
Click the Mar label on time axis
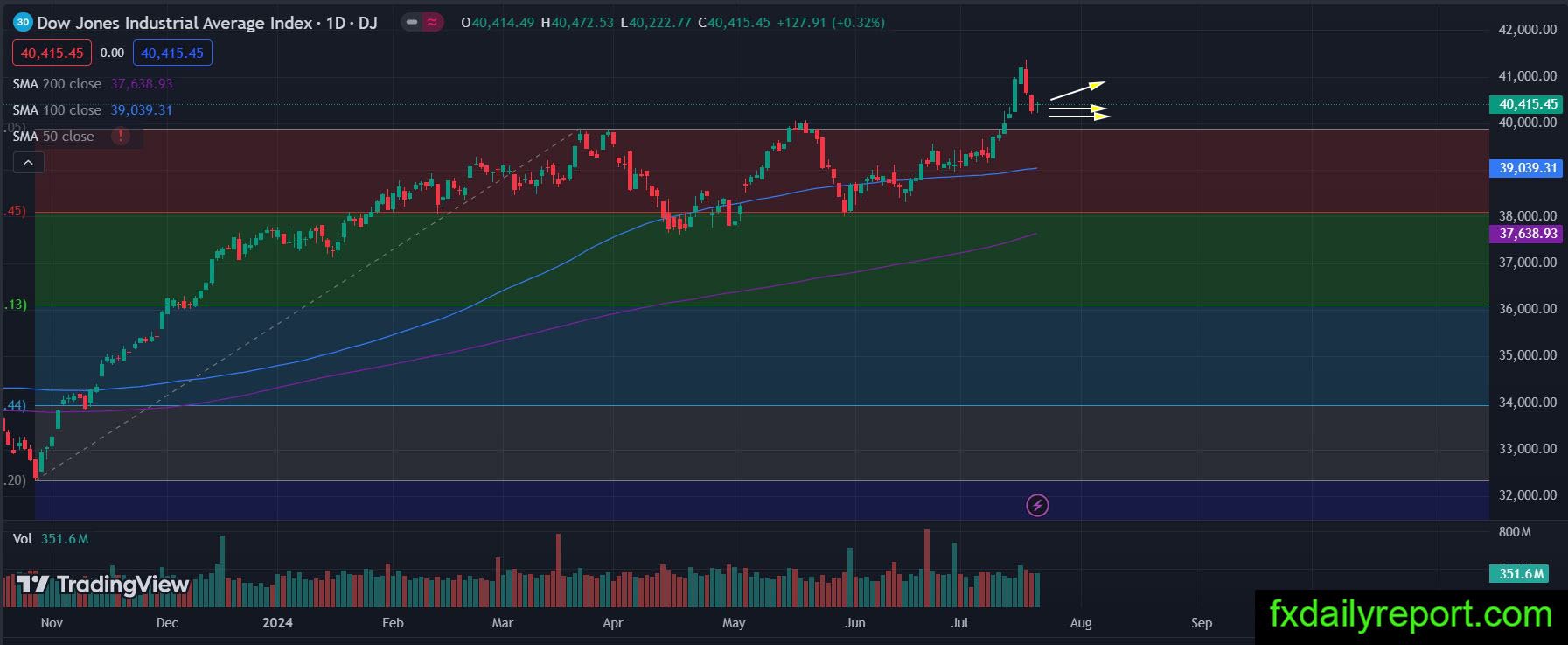pos(503,623)
